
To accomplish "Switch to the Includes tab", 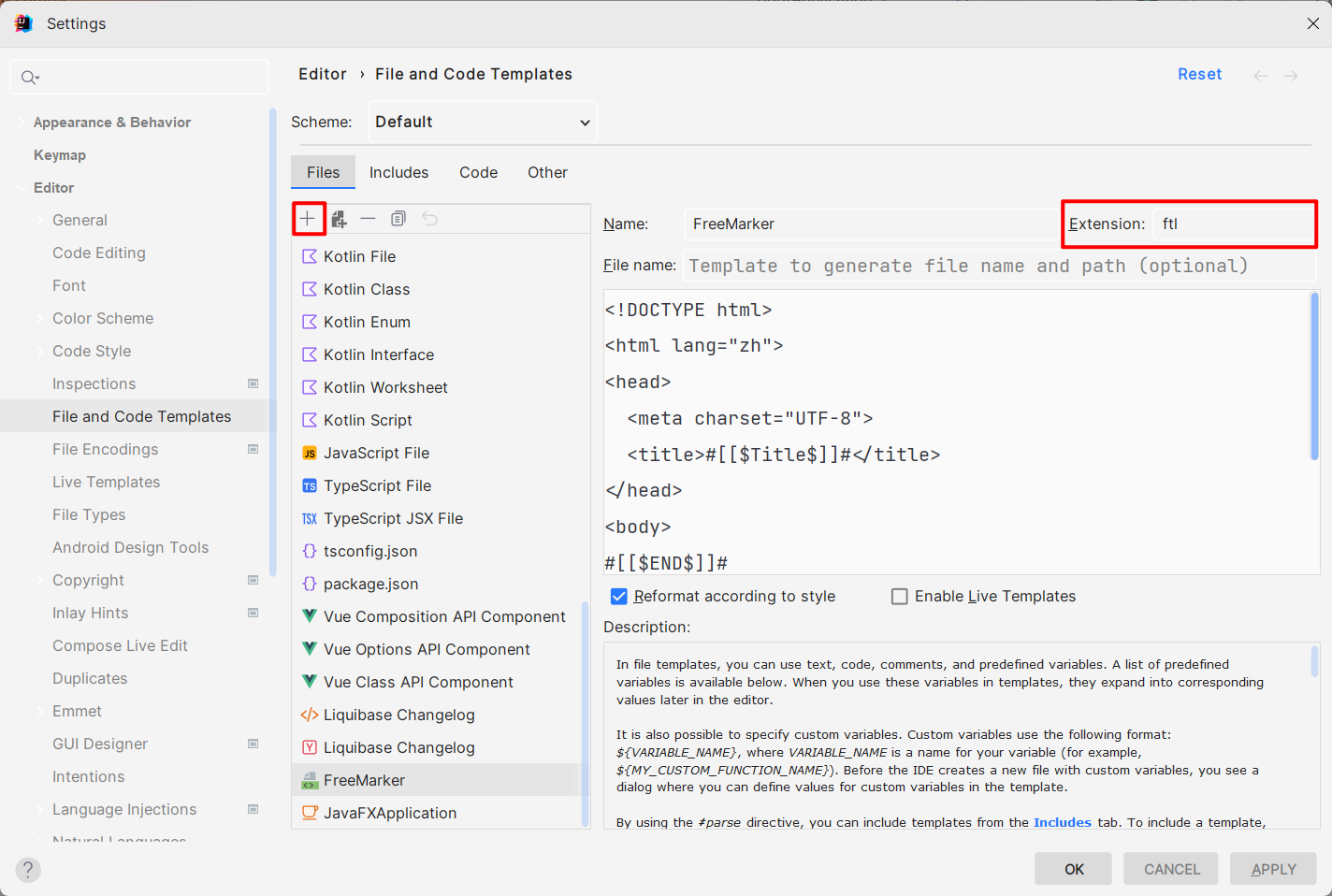I will [398, 172].
